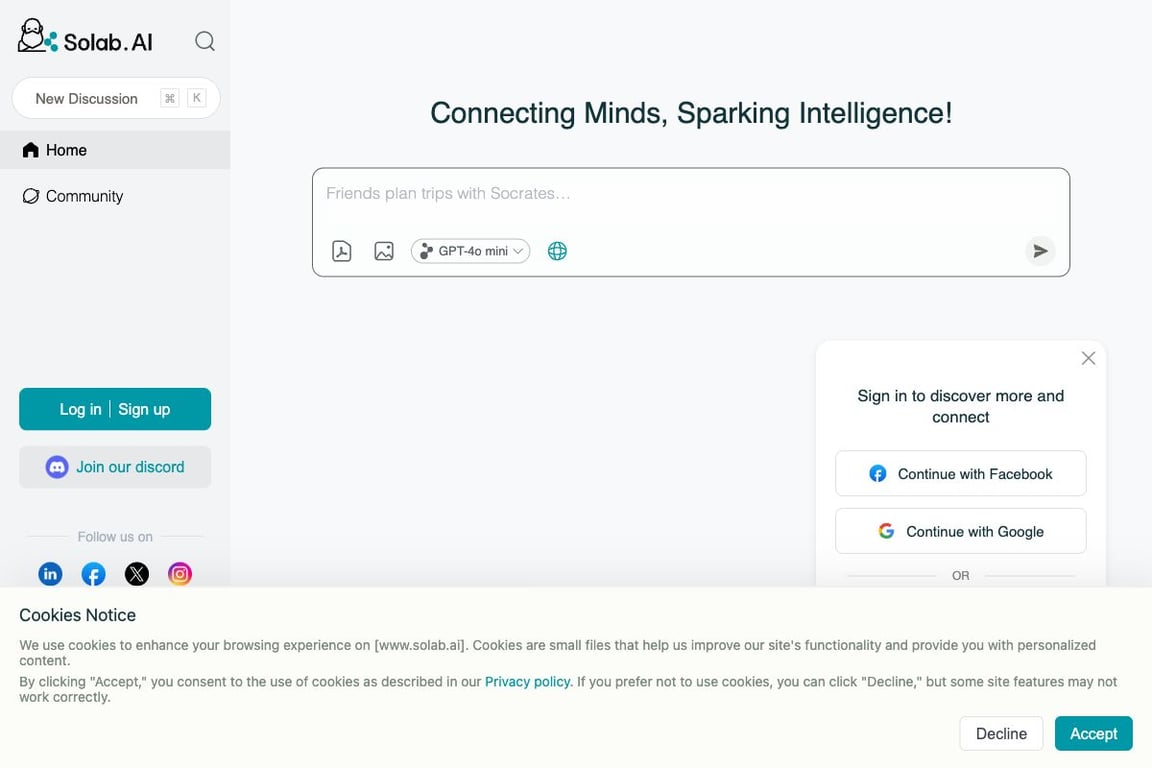1152x768 pixels.
Task: Join our discord button
Action: [x=115, y=467]
